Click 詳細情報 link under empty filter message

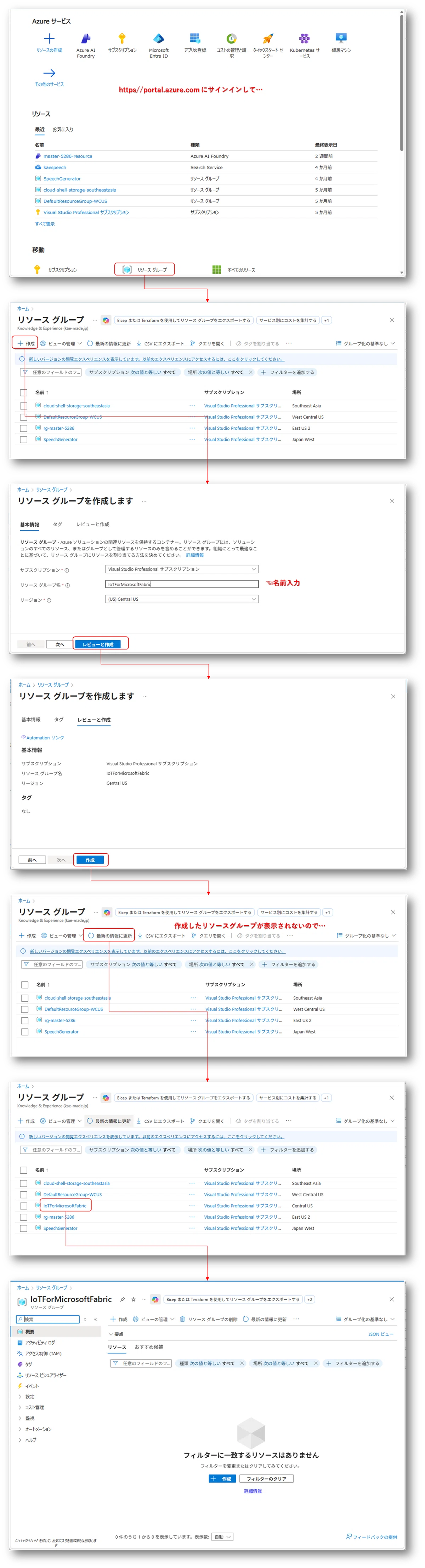pos(253,1491)
